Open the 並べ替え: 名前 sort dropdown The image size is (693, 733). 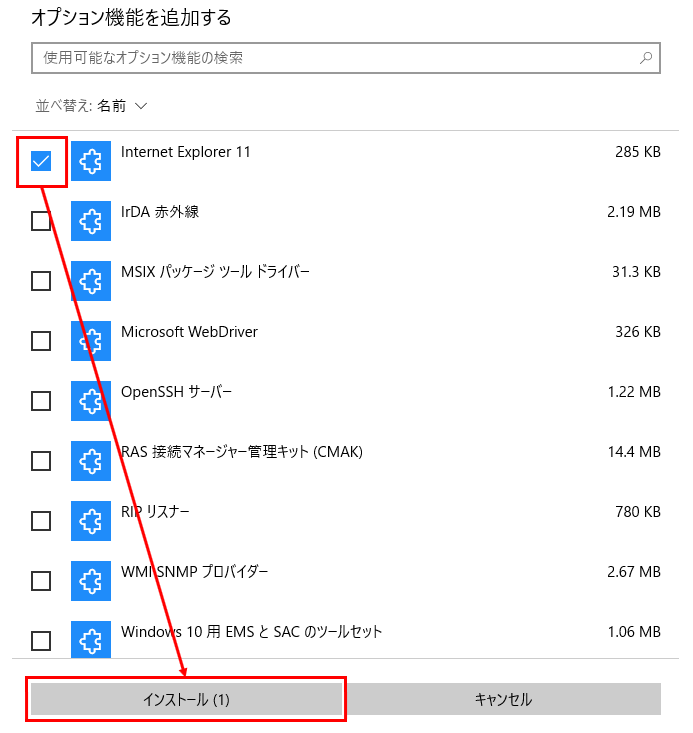[x=91, y=106]
